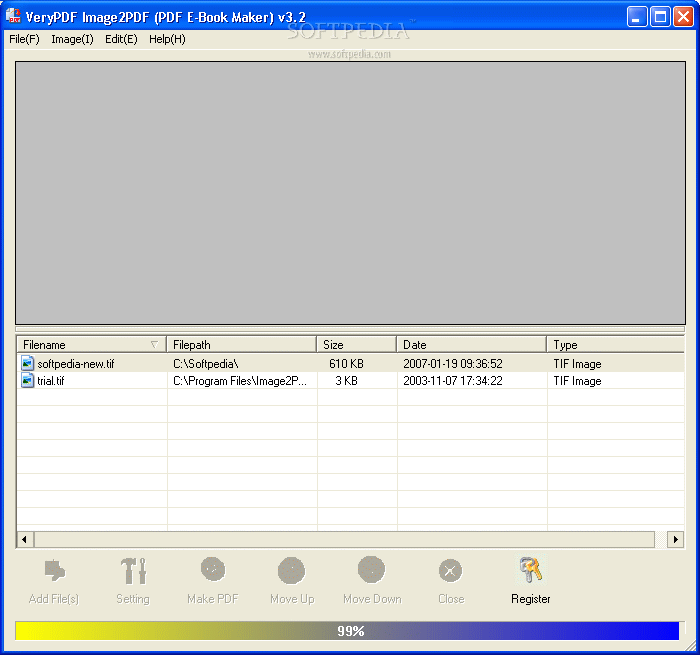Screen dimensions: 700x655
Task: Close the window with the red X
Action: pyautogui.click(x=683, y=17)
